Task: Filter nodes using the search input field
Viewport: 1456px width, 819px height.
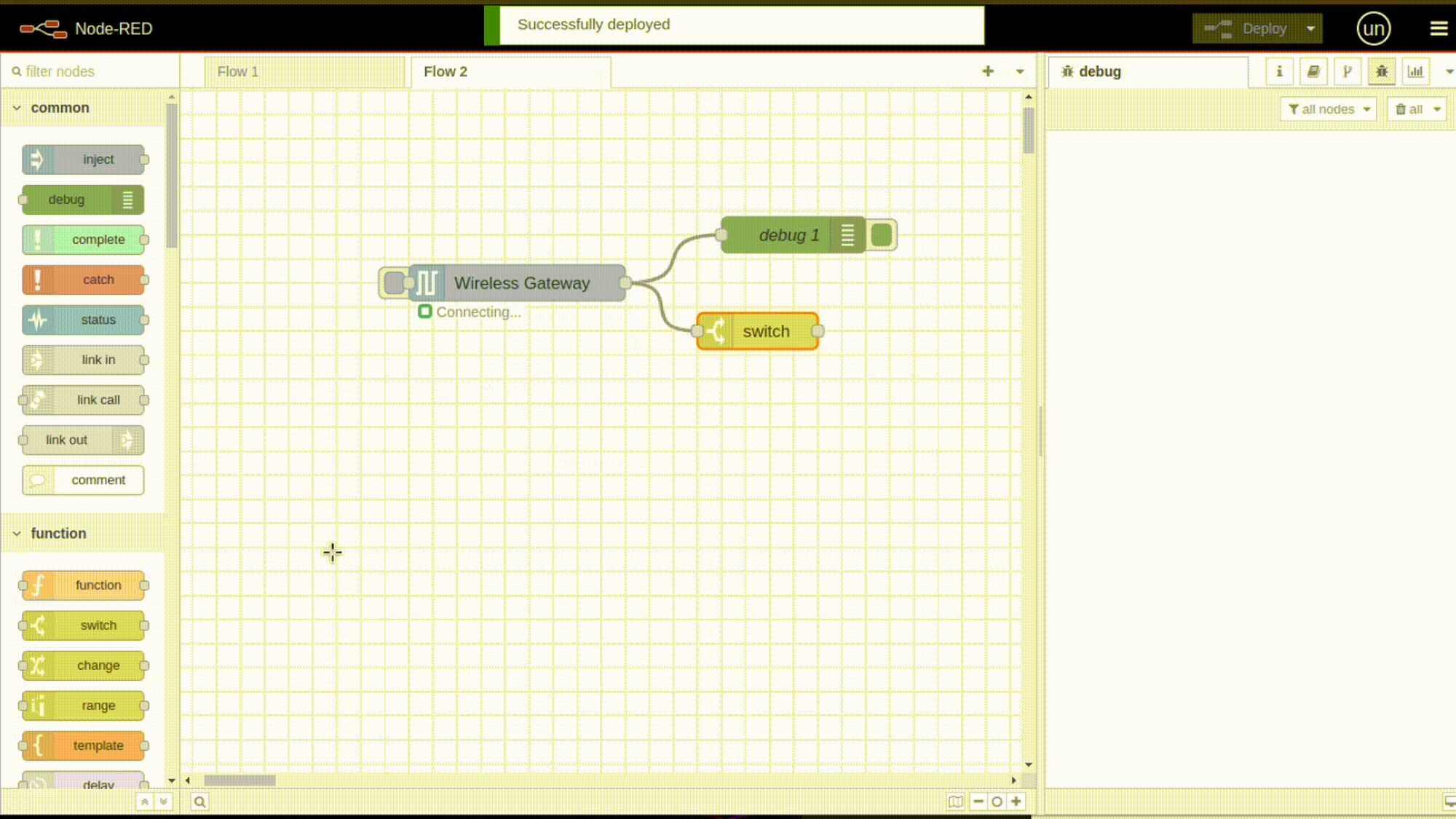Action: [90, 71]
